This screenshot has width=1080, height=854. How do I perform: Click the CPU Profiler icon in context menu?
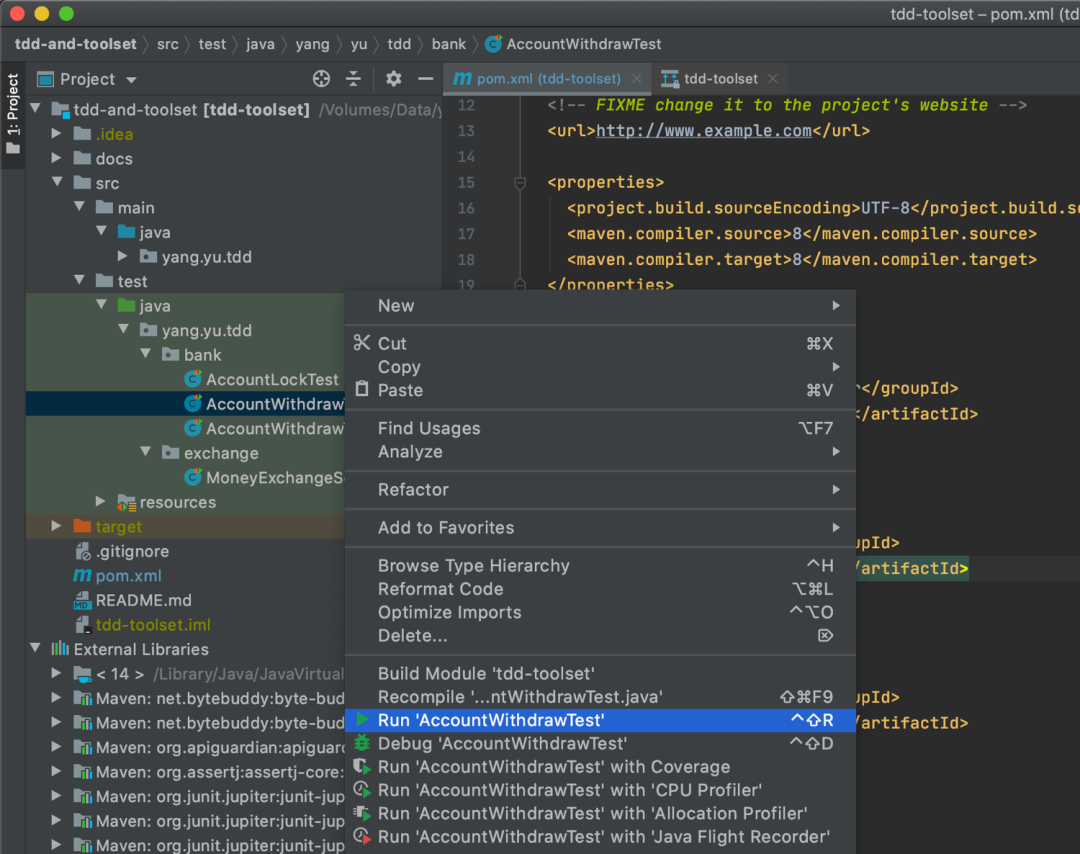tap(362, 790)
